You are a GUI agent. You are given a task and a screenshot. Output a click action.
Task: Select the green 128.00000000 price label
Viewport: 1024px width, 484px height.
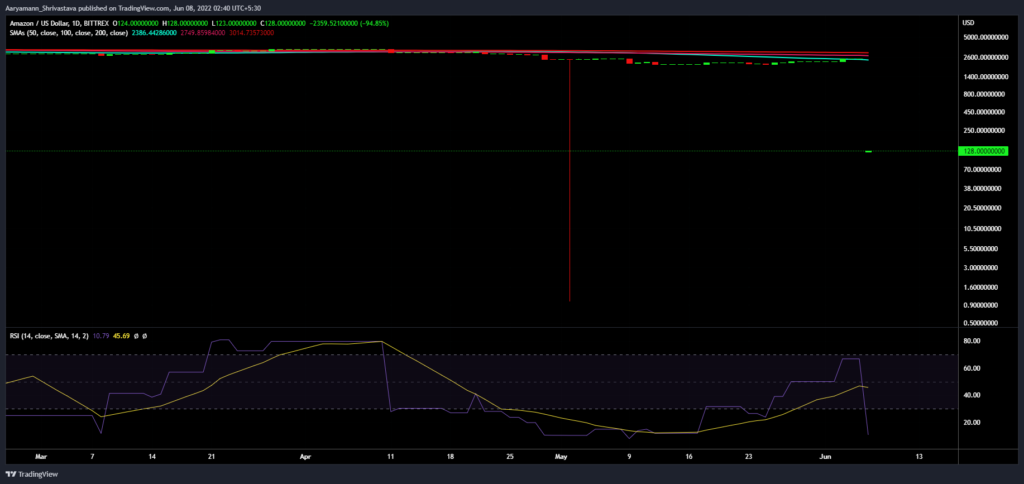tap(983, 152)
